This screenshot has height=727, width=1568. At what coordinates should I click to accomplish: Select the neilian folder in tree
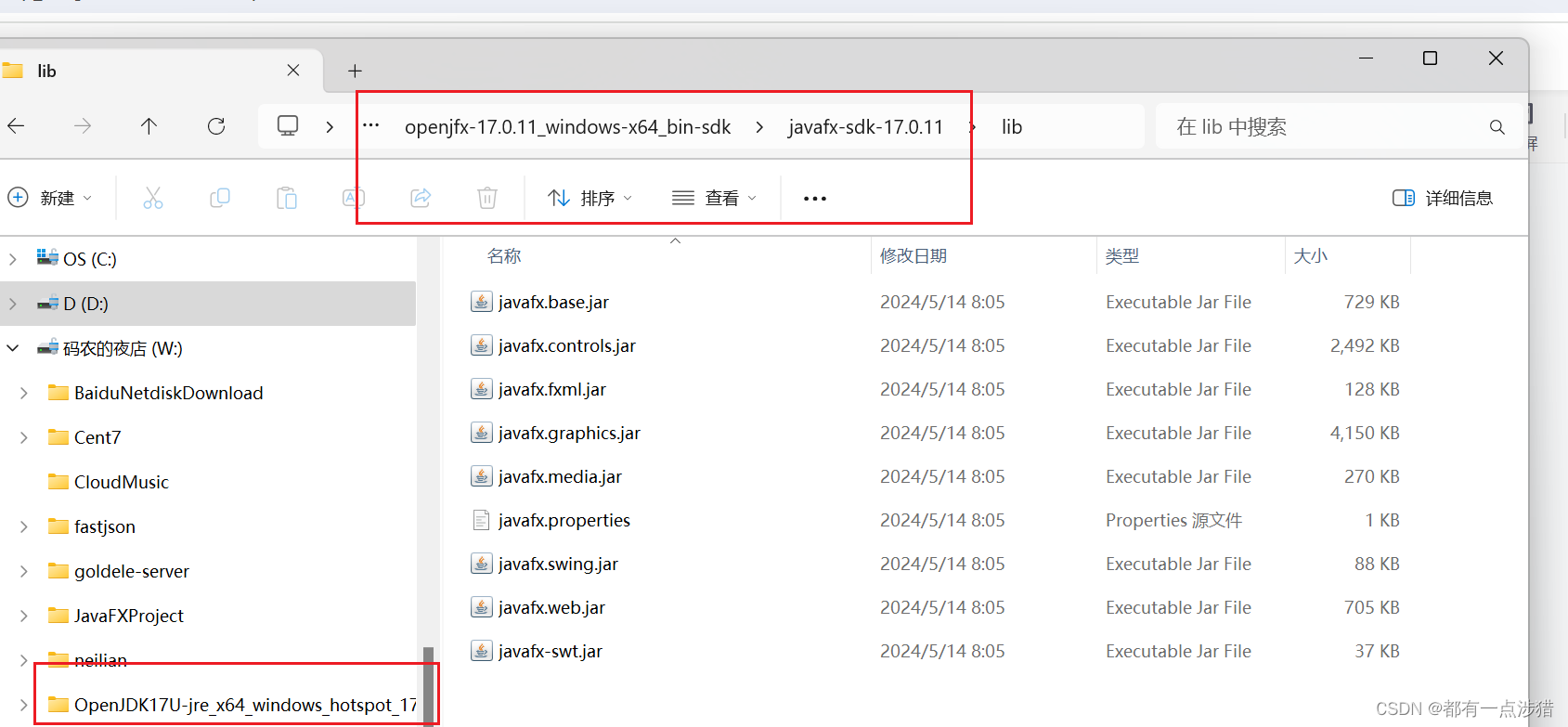(x=100, y=660)
